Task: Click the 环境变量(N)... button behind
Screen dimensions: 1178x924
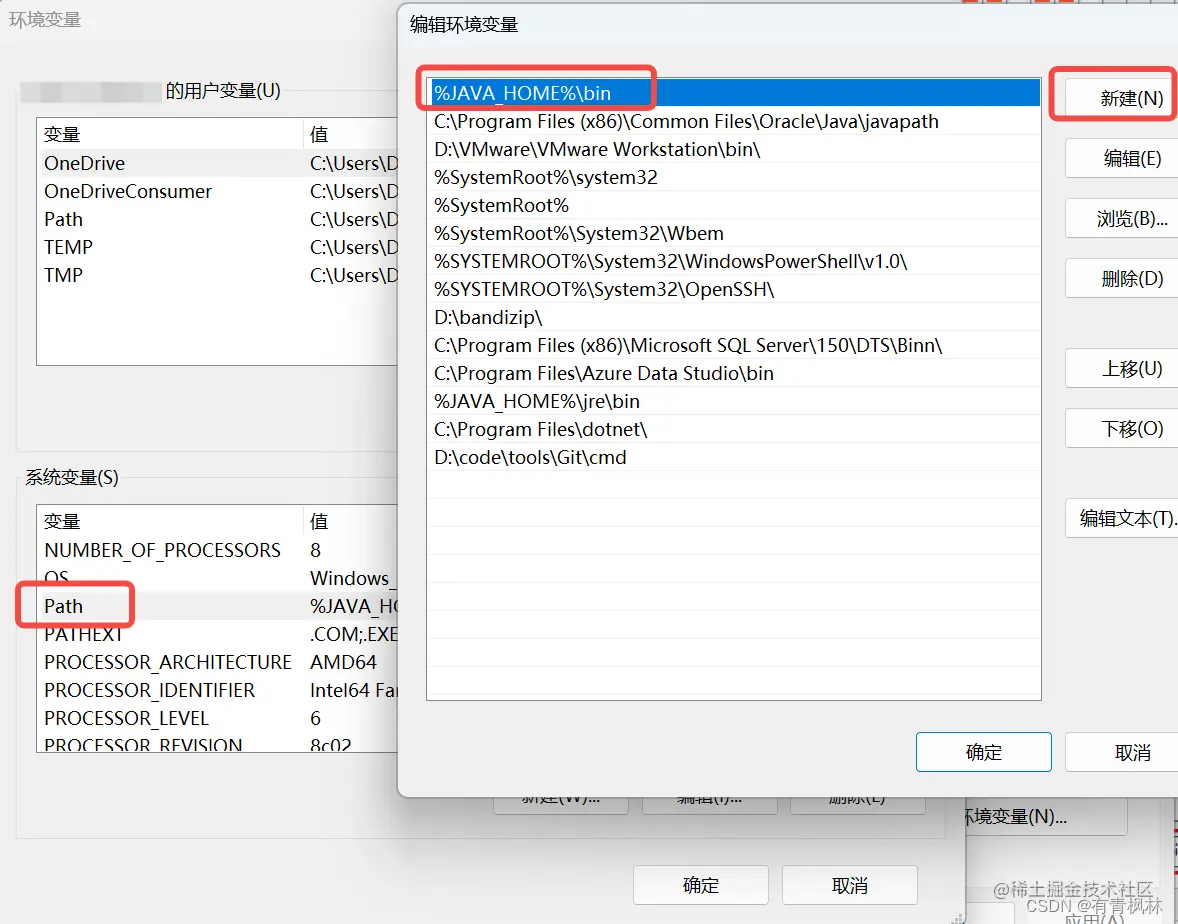Action: tap(1046, 817)
